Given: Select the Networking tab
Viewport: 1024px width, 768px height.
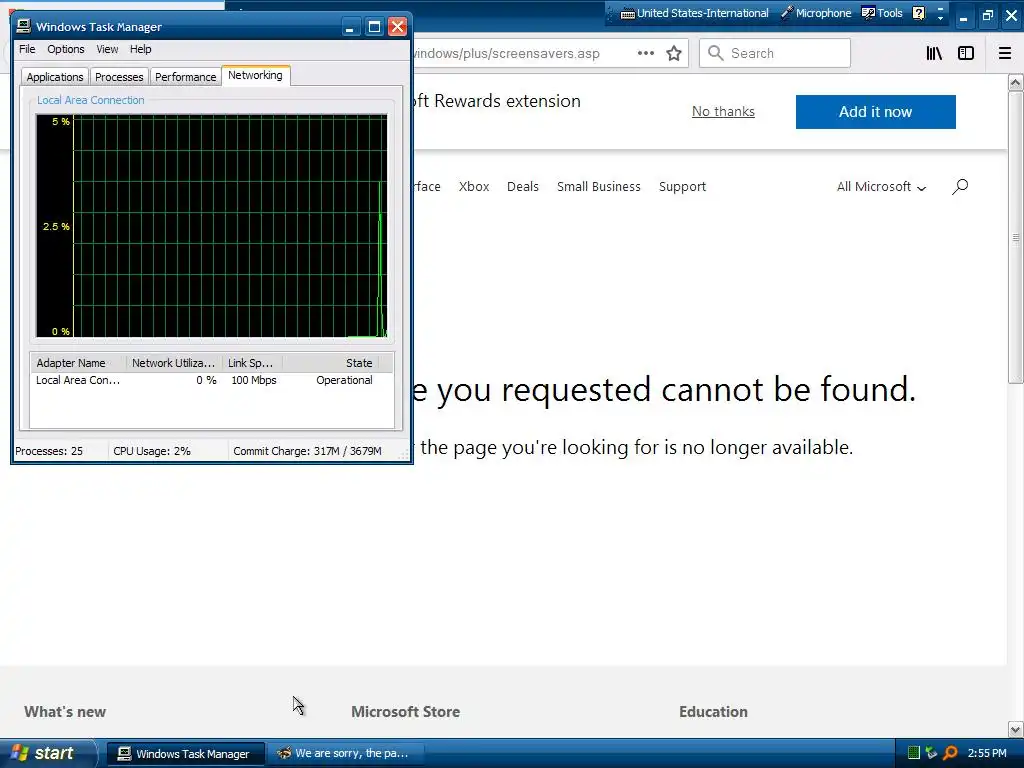Looking at the screenshot, I should 255,75.
